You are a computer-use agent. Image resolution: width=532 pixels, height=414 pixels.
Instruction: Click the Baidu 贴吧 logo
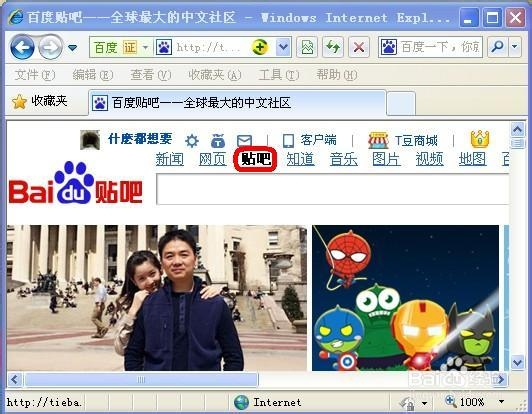point(75,183)
